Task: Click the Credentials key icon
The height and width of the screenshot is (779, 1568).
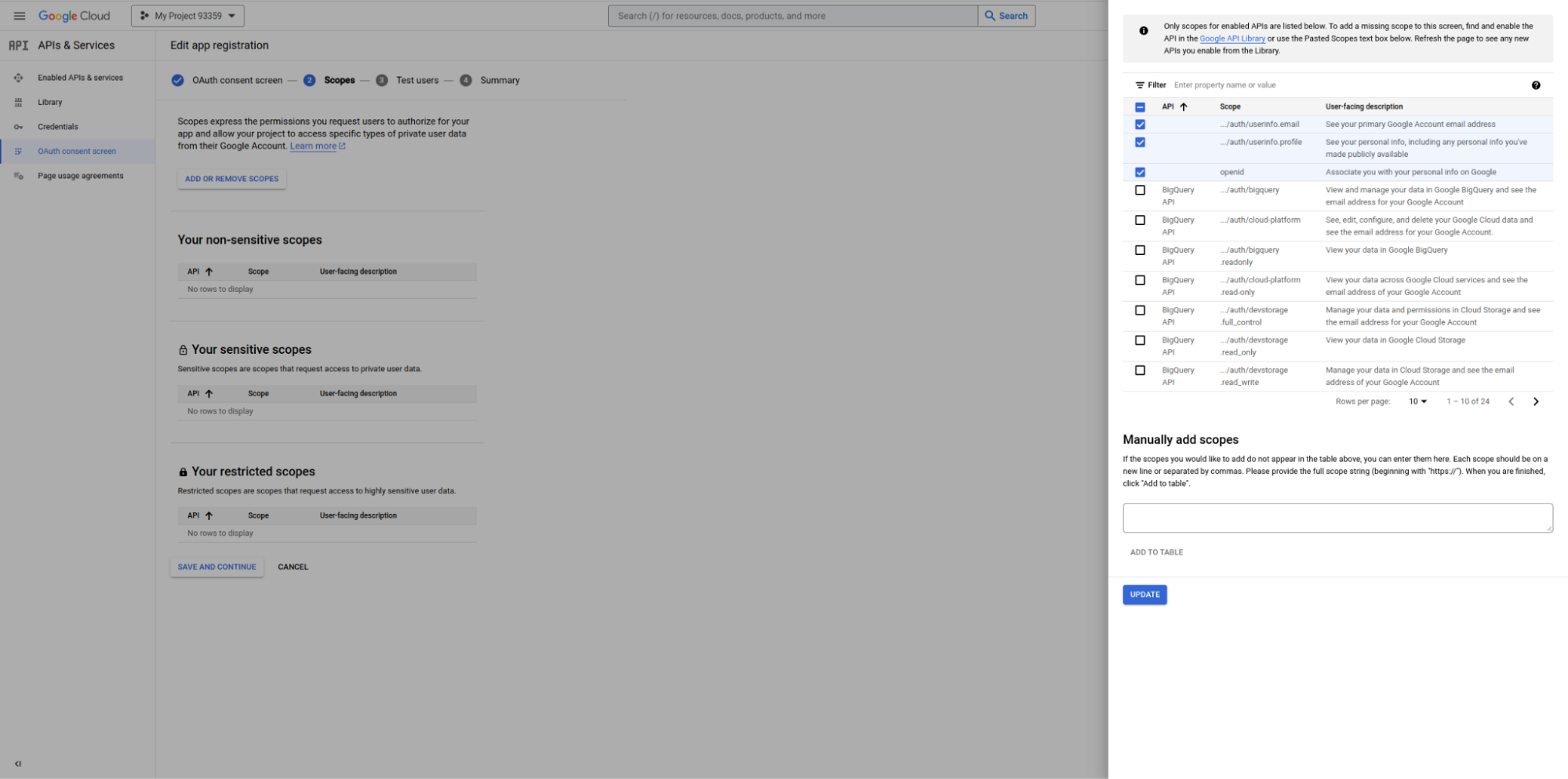Action: click(x=18, y=127)
